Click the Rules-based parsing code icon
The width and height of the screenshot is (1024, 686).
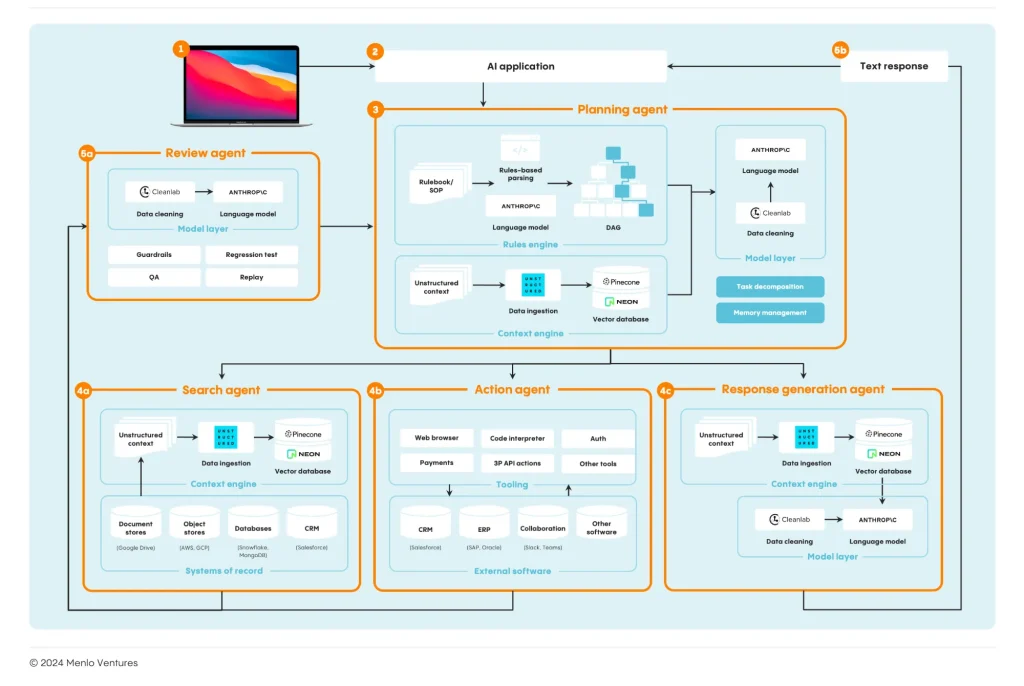pos(519,148)
